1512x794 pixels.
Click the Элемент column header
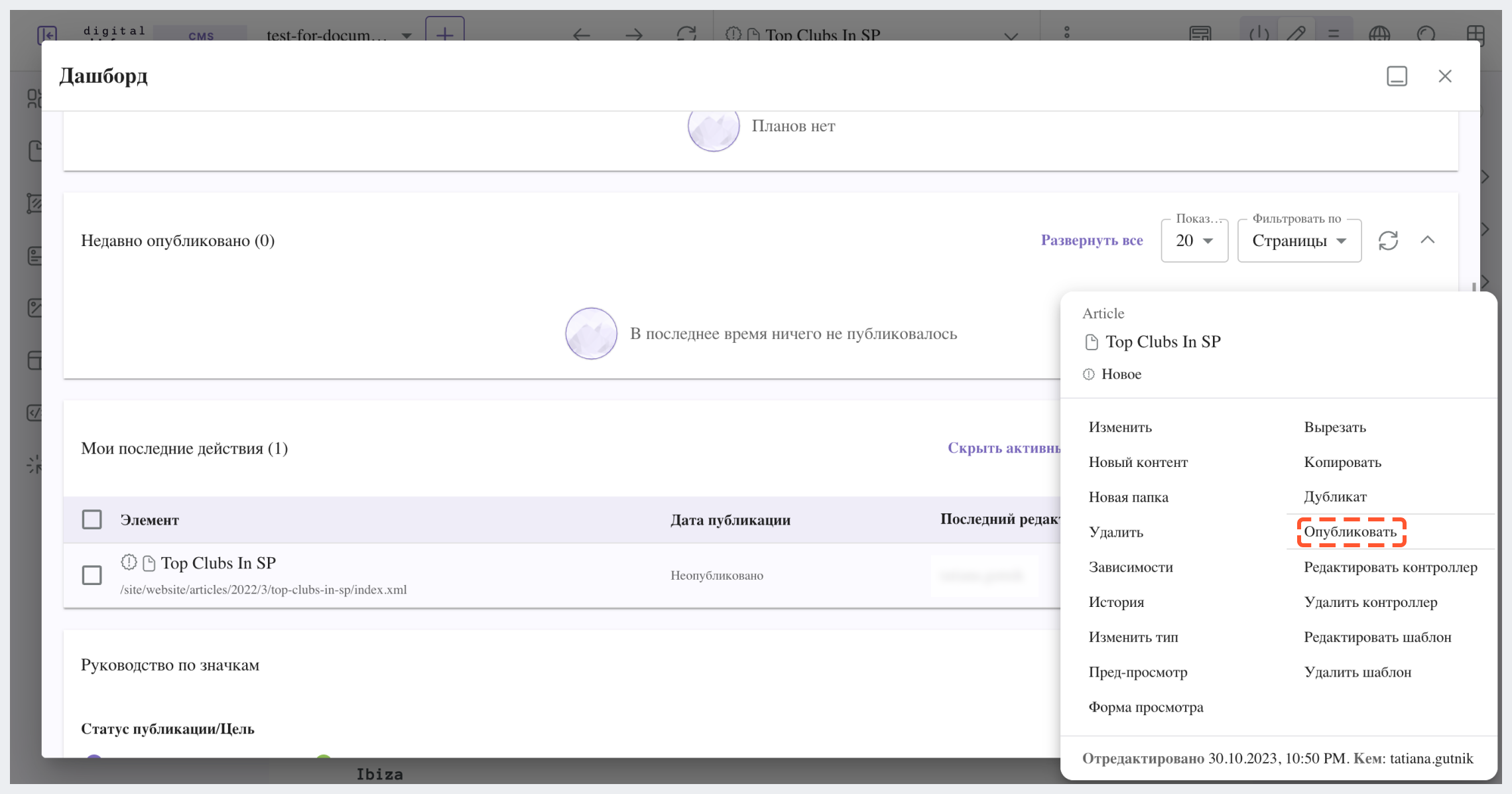(x=150, y=520)
